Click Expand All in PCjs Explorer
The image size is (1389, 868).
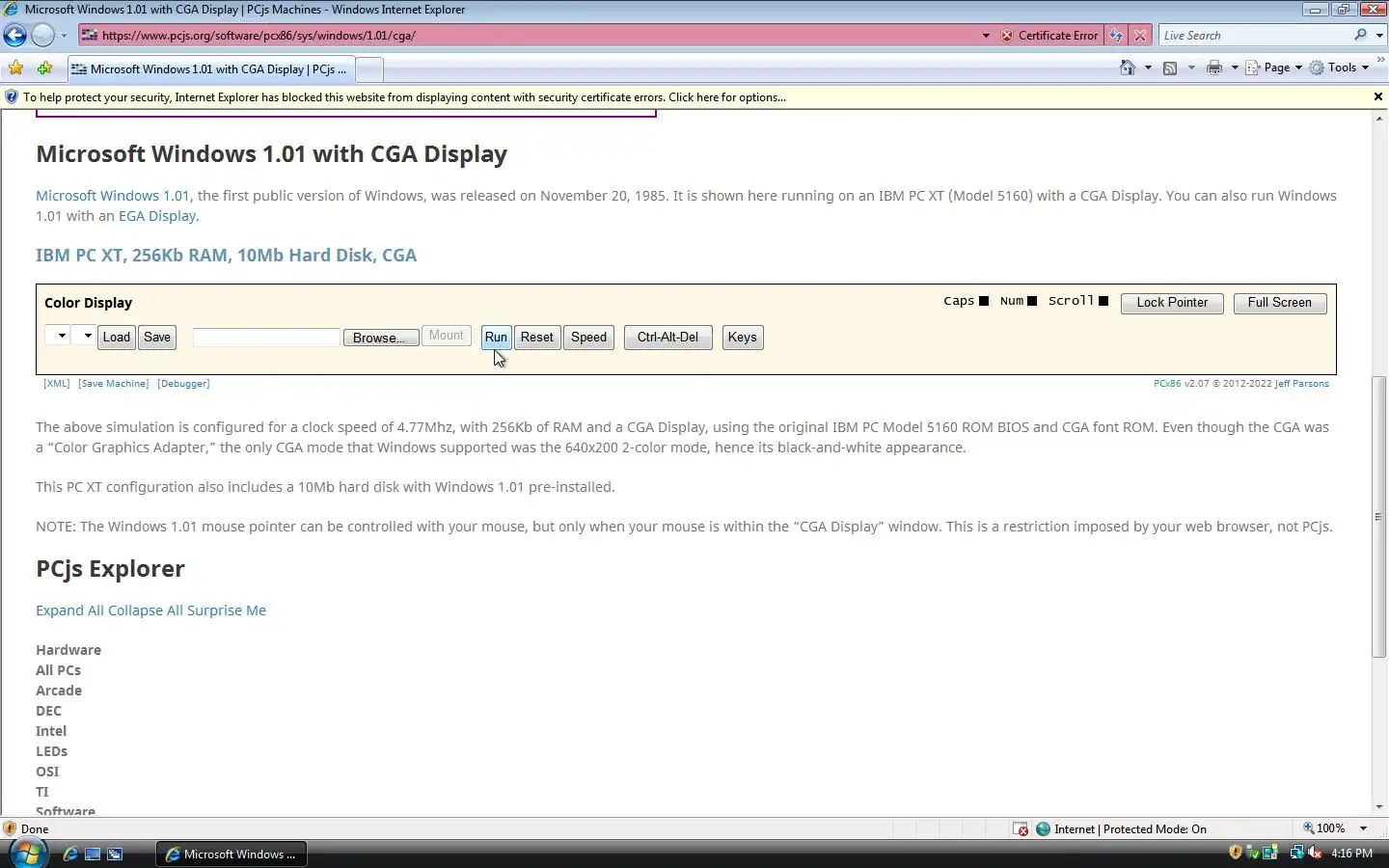69,610
